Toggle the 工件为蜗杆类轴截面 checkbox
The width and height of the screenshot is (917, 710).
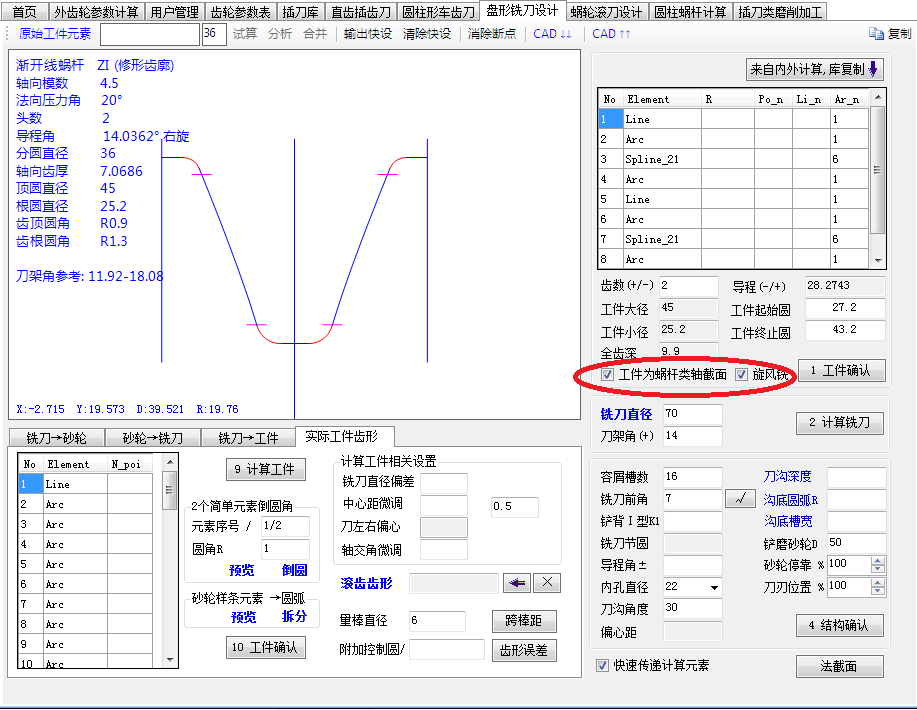tap(608, 375)
